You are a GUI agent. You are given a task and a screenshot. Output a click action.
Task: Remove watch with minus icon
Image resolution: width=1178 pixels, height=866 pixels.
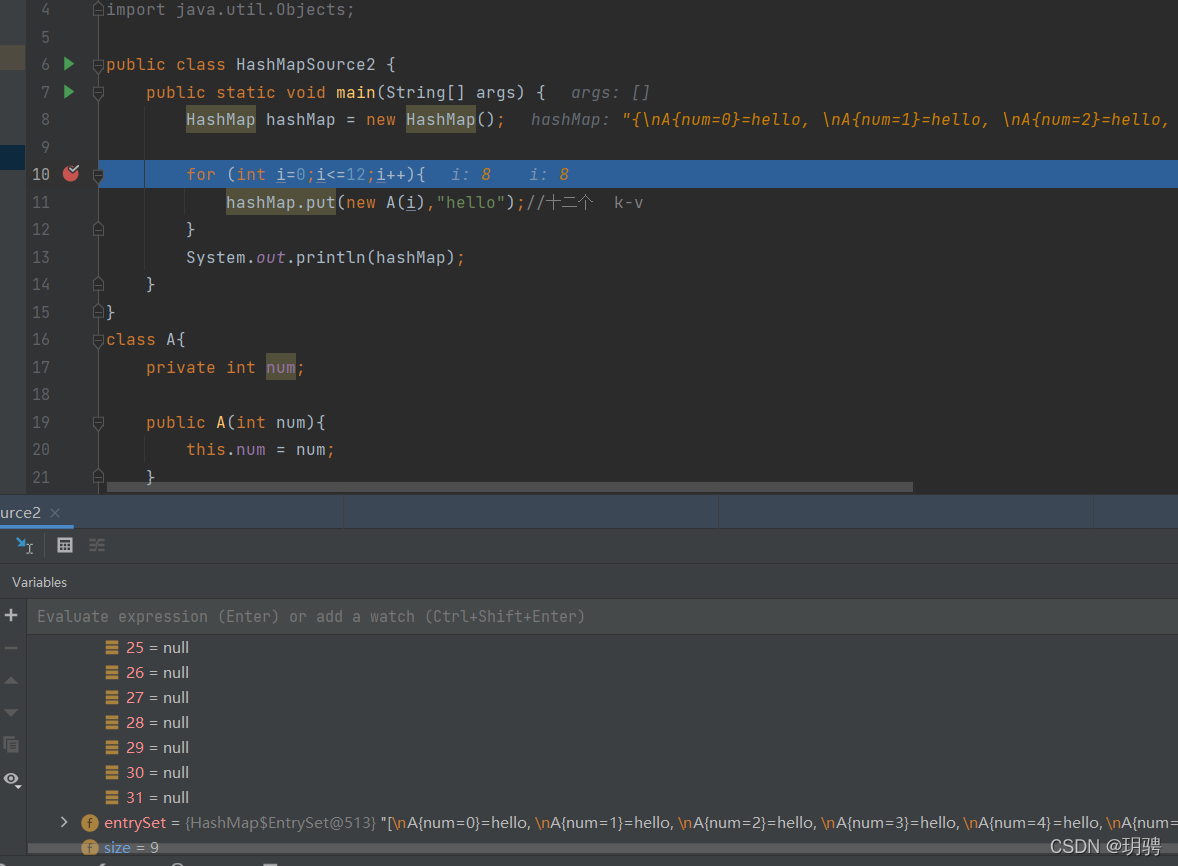(x=11, y=647)
